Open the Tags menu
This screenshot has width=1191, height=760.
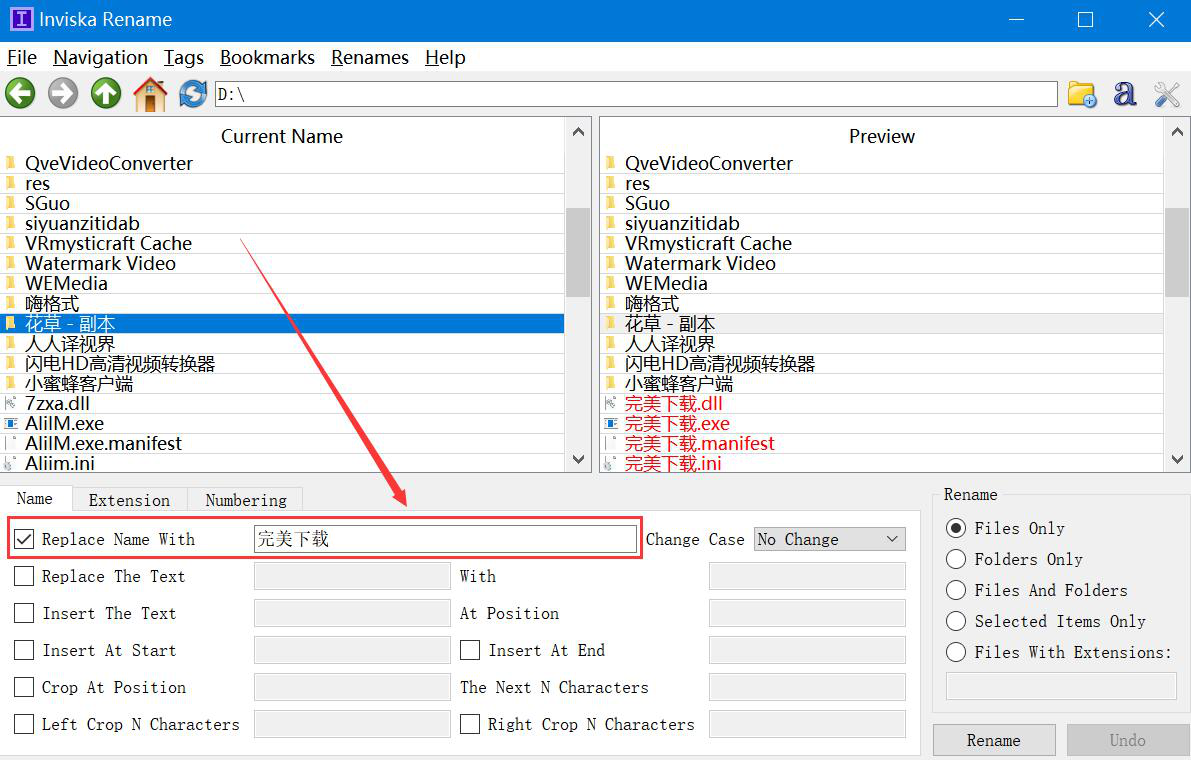(x=184, y=58)
